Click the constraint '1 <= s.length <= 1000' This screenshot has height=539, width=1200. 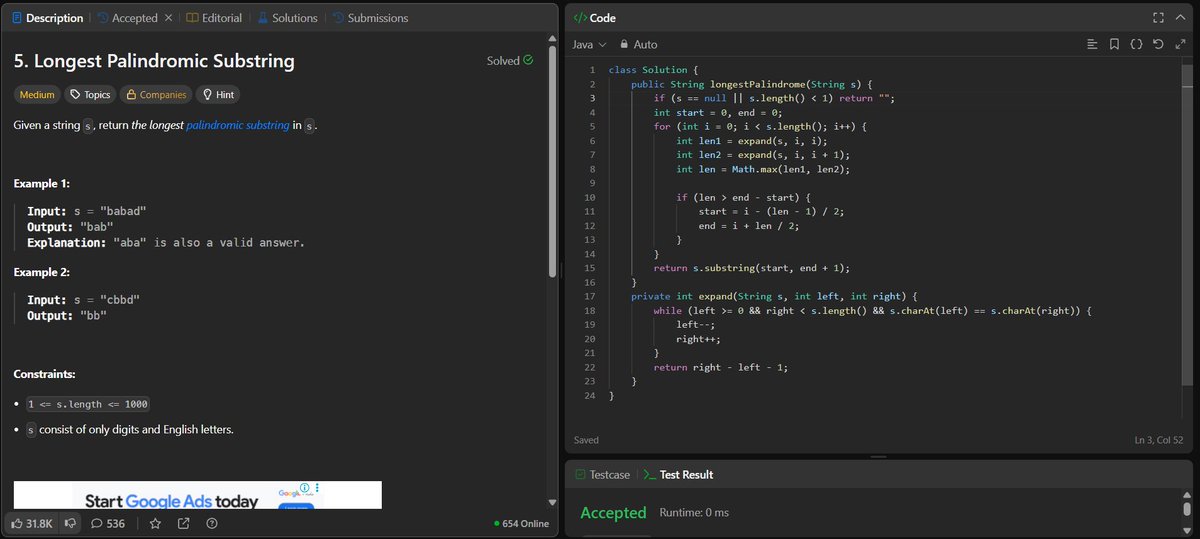tap(88, 404)
